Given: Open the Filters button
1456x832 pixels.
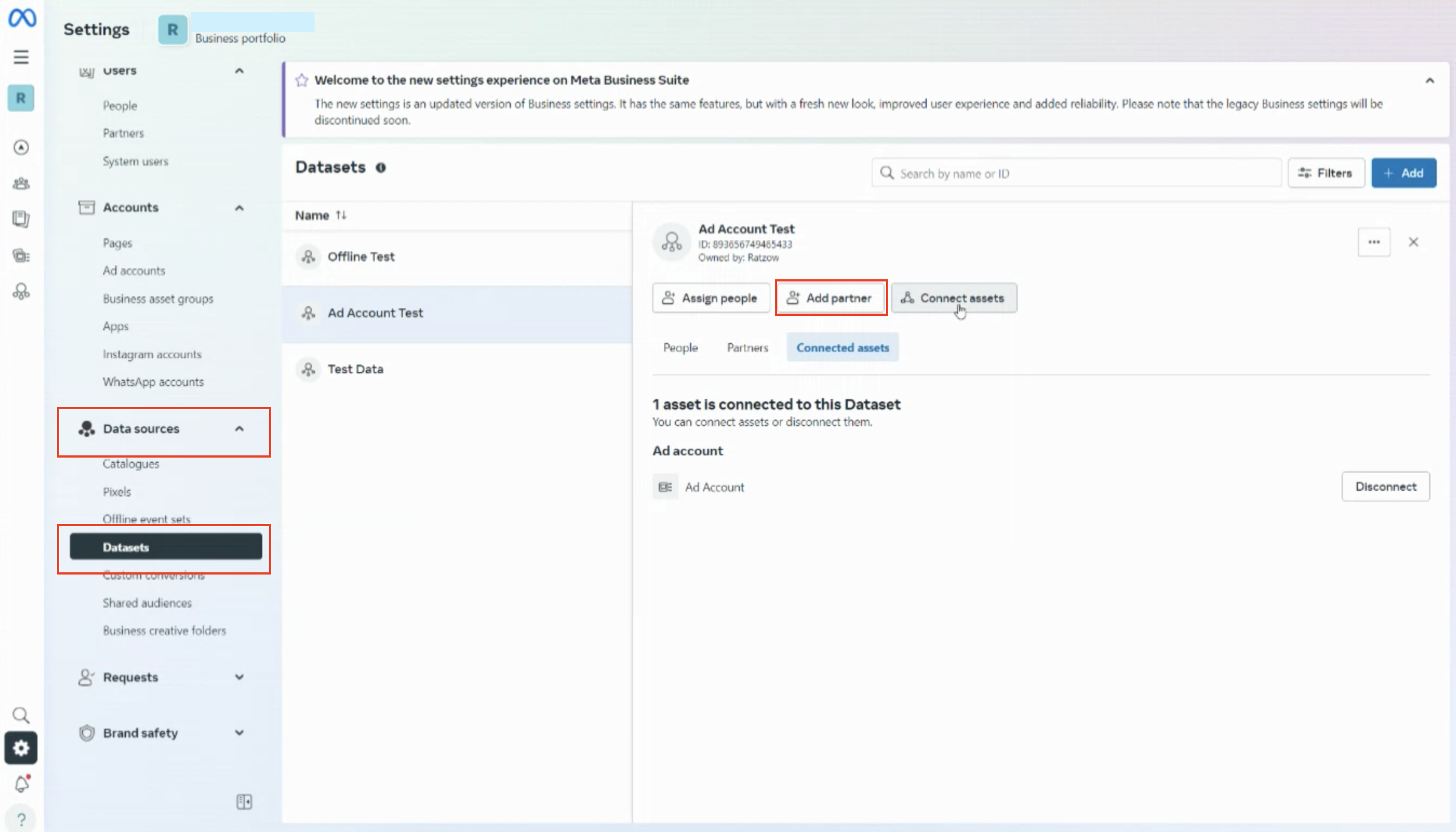Looking at the screenshot, I should [1326, 173].
